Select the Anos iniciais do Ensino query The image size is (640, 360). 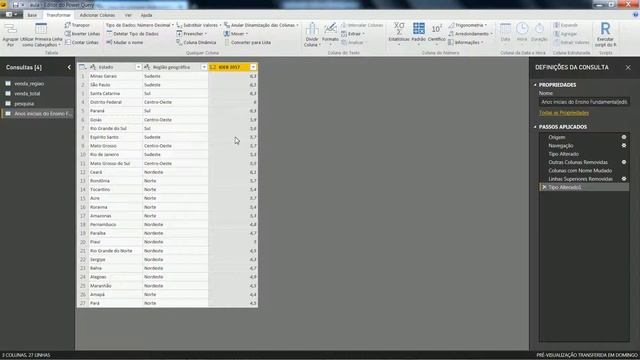tap(38, 113)
